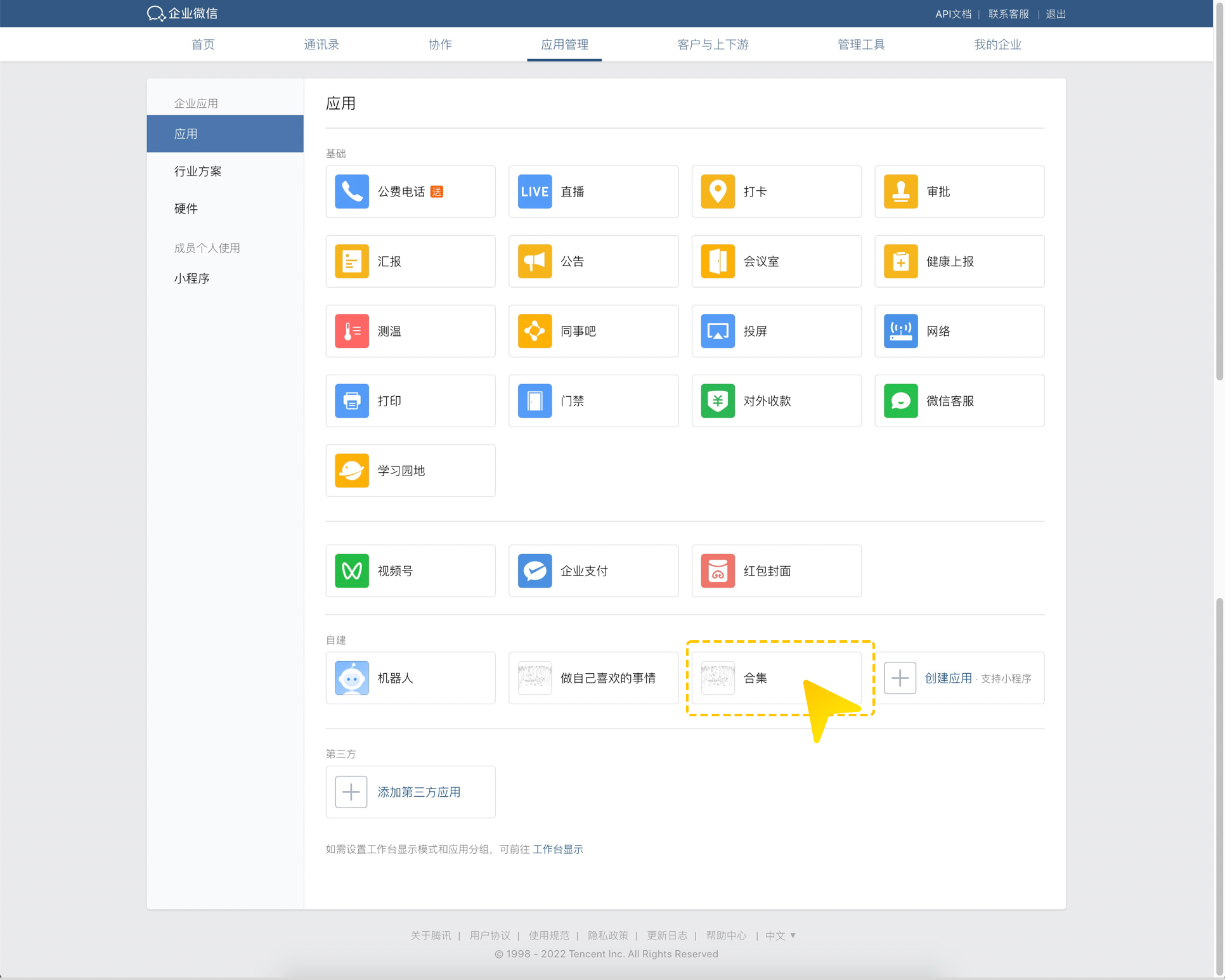Open the 审批 stamp icon

[x=900, y=191]
